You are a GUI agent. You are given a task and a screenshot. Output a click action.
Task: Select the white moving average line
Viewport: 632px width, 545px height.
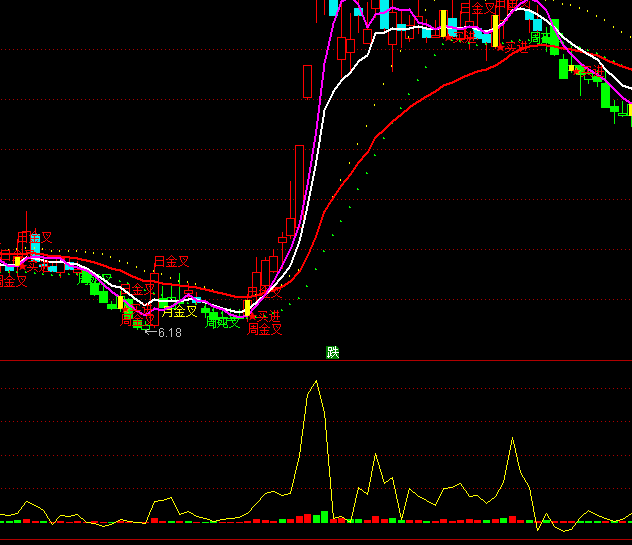(x=340, y=75)
